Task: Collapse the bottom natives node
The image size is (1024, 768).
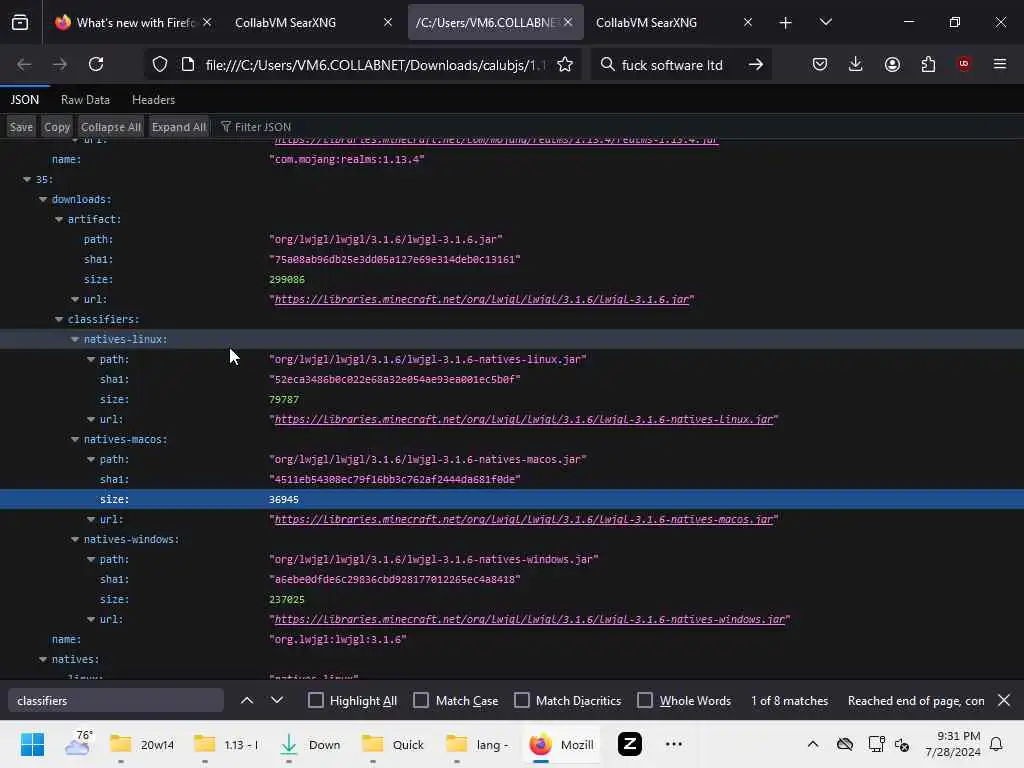Action: [43, 660]
